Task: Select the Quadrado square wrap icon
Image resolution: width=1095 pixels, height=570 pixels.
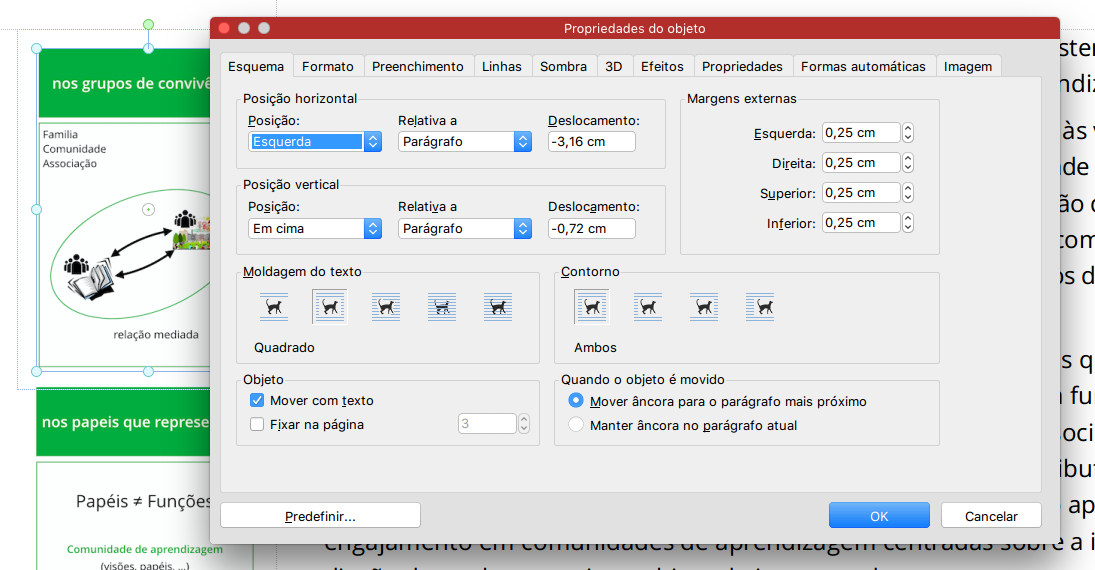Action: pos(329,307)
